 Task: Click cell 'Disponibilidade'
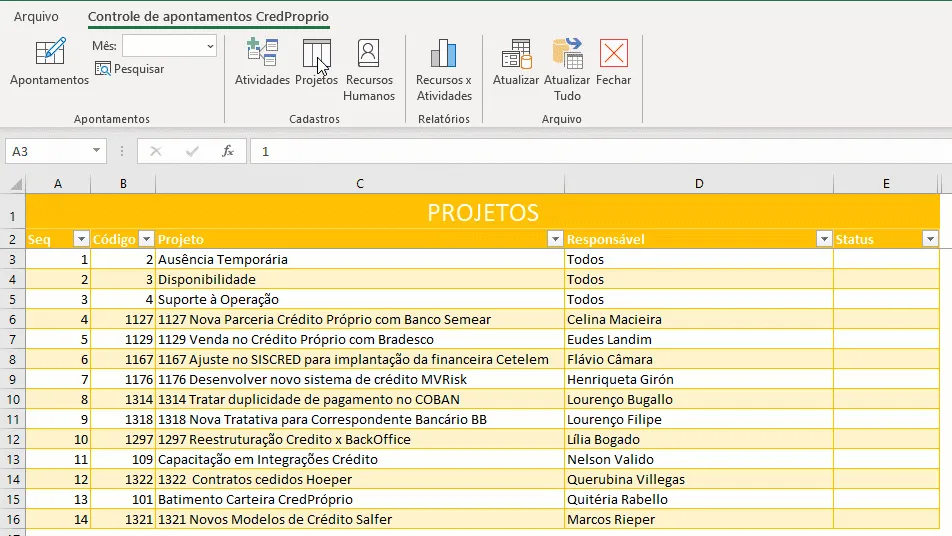(360, 280)
